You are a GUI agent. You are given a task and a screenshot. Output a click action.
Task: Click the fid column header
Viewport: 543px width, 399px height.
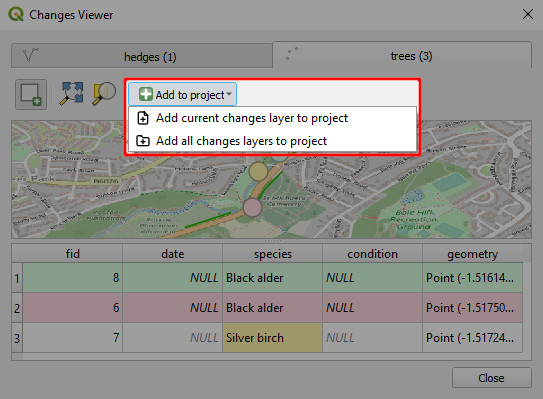pos(73,254)
